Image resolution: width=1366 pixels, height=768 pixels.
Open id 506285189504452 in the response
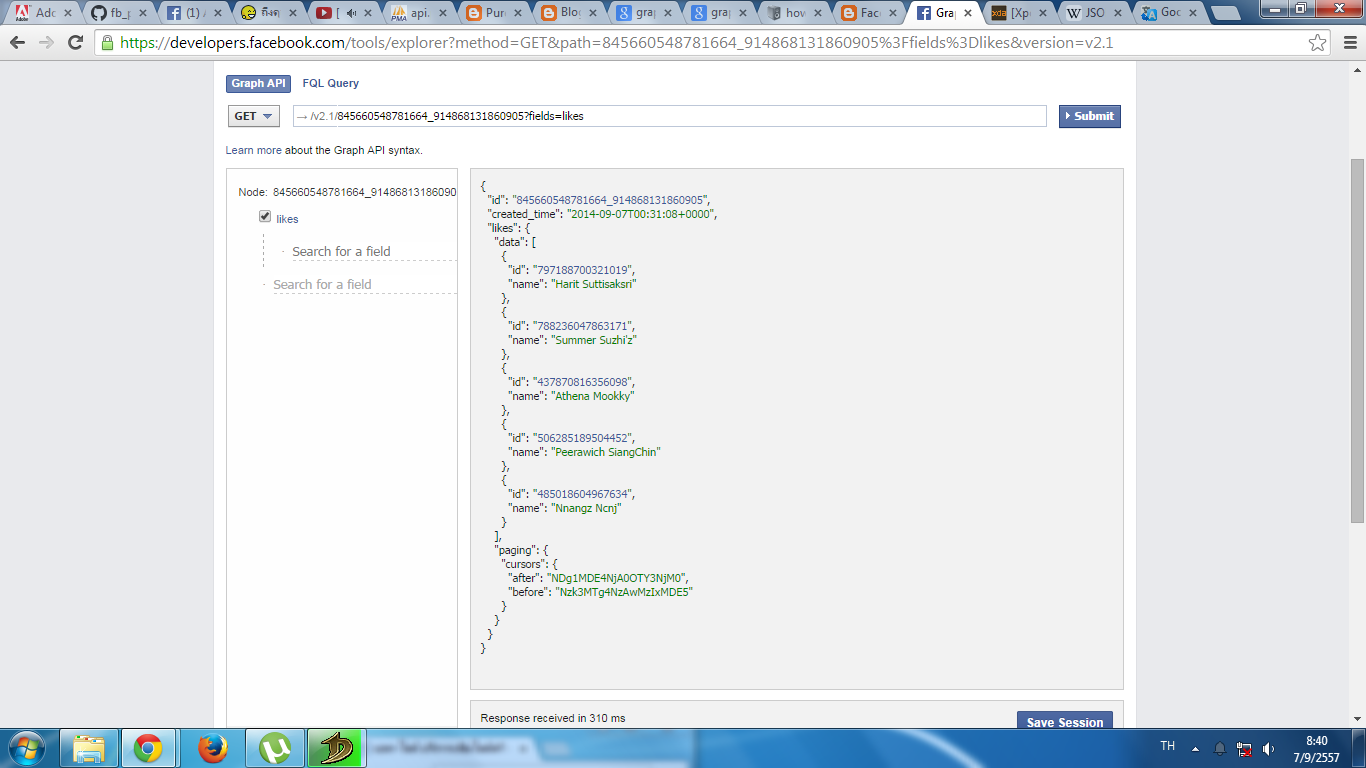tap(583, 438)
